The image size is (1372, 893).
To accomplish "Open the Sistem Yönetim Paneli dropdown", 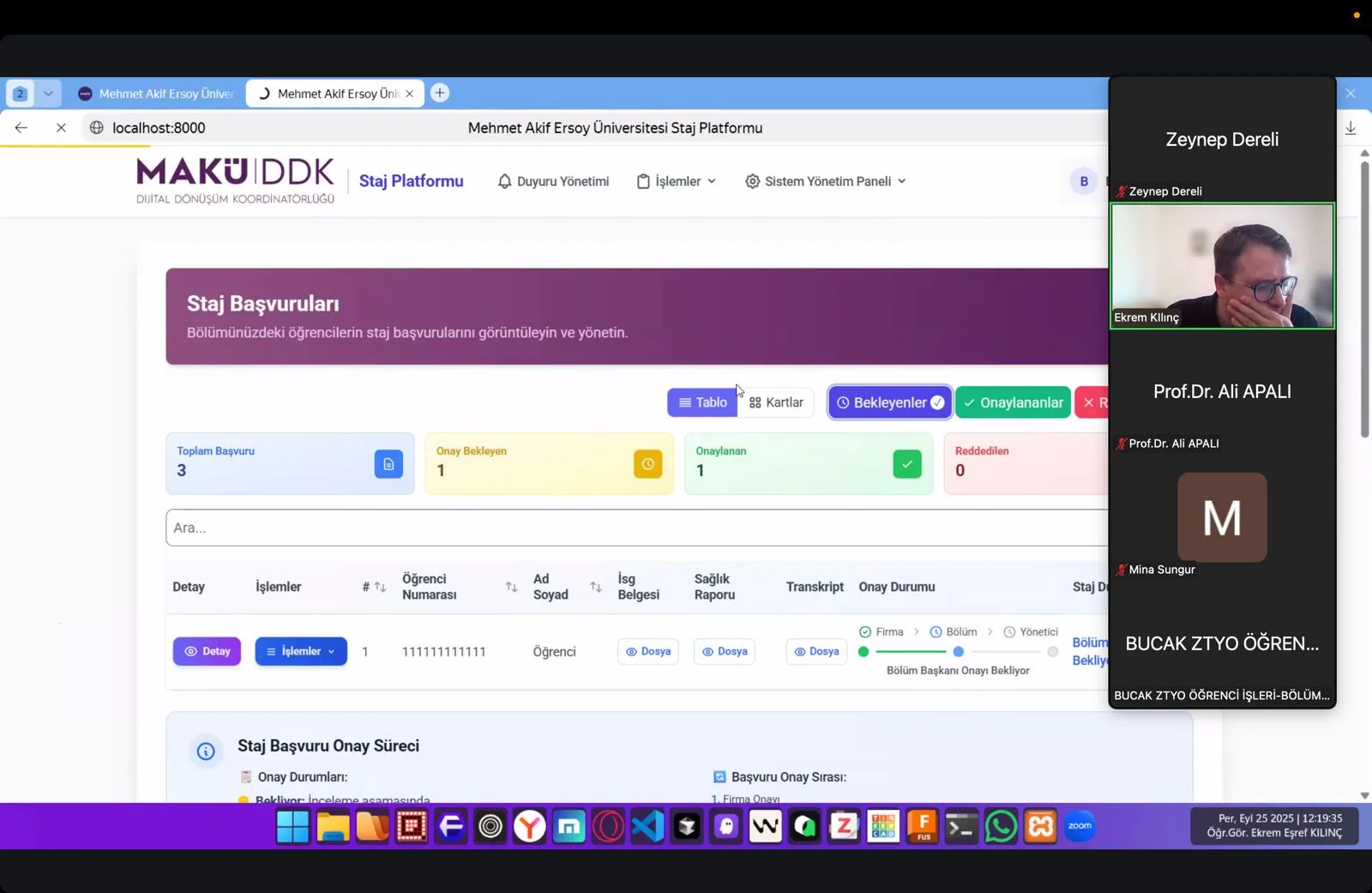I will 826,181.
